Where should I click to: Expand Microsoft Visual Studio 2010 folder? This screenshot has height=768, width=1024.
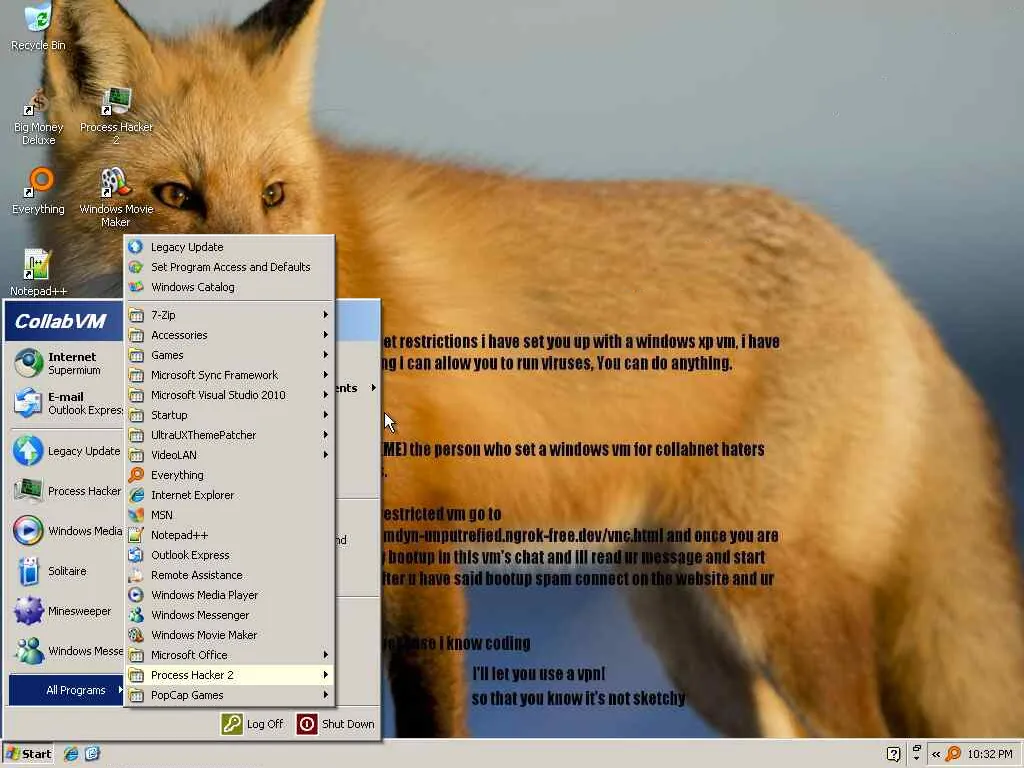[229, 395]
